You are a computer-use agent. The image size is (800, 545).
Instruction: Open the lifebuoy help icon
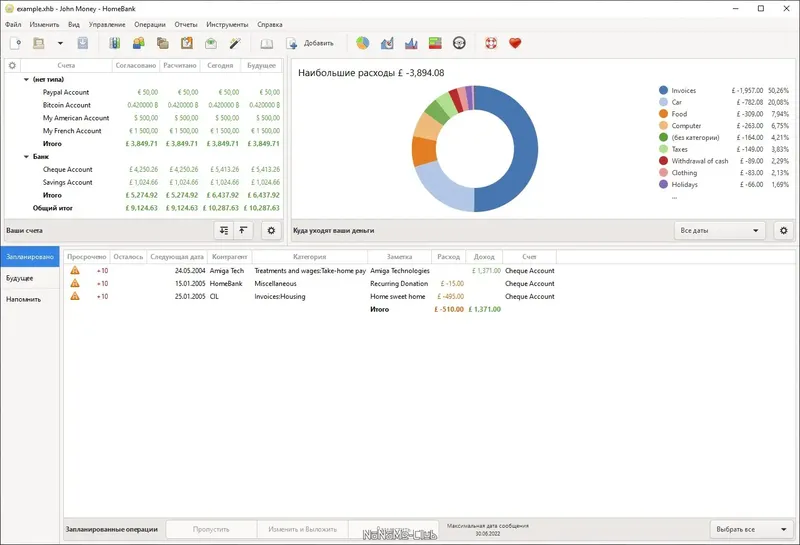tap(491, 43)
